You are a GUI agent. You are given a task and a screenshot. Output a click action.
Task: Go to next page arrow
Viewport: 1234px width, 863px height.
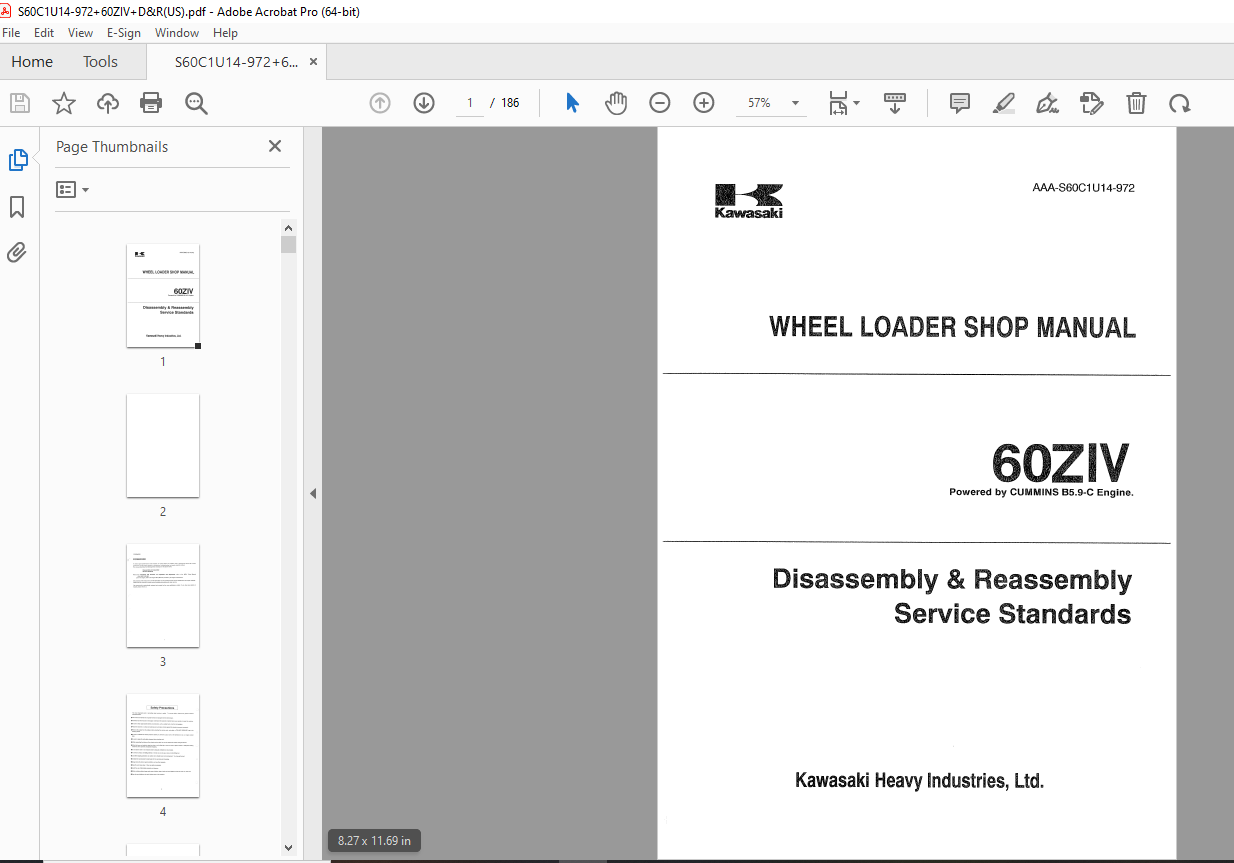tap(424, 103)
